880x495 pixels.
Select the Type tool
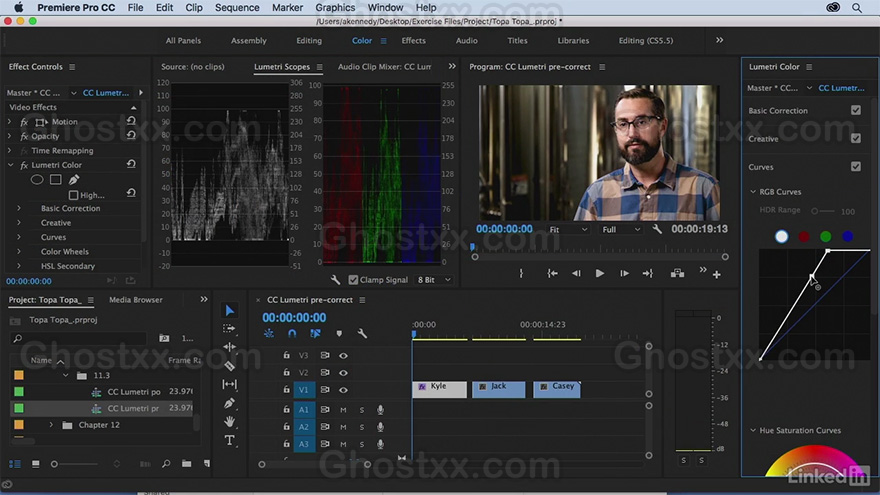[x=230, y=440]
